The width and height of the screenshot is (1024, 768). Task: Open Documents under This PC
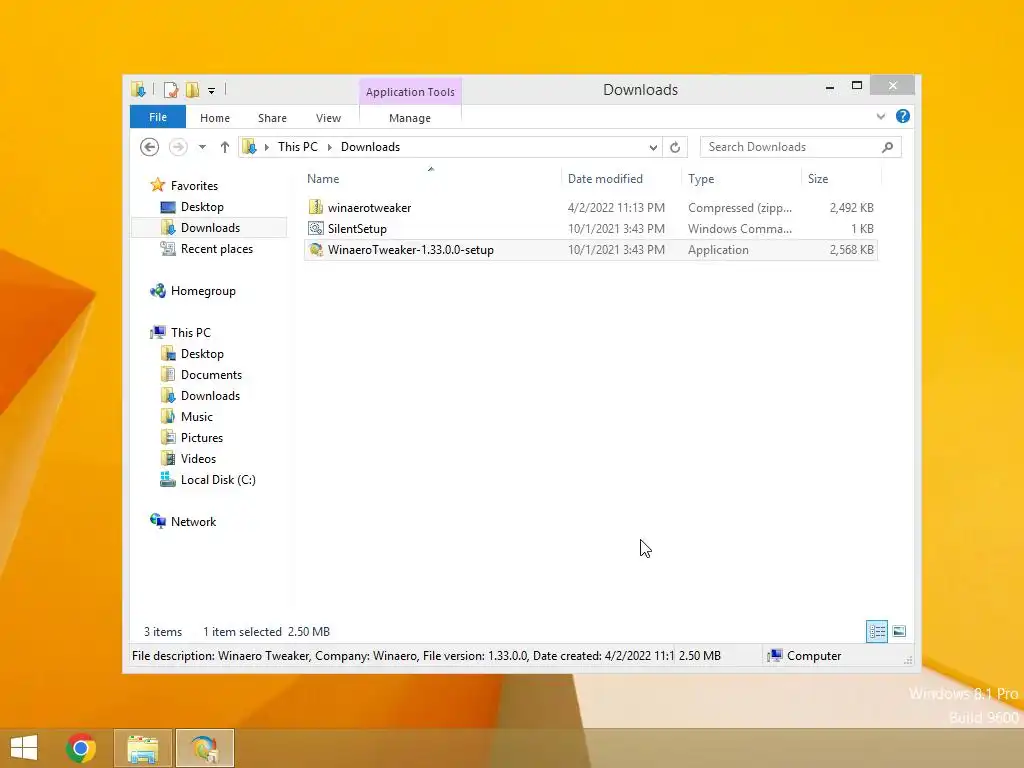pos(211,375)
